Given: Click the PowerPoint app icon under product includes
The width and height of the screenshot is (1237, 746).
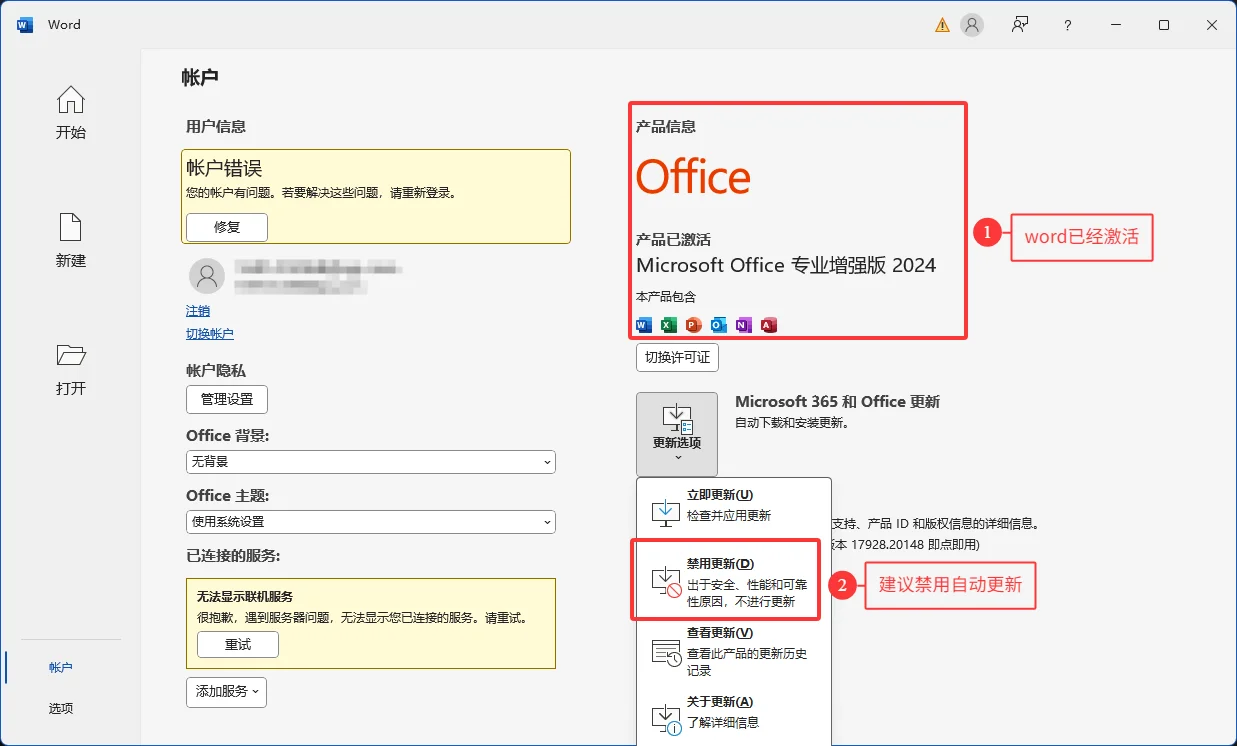Looking at the screenshot, I should point(694,325).
